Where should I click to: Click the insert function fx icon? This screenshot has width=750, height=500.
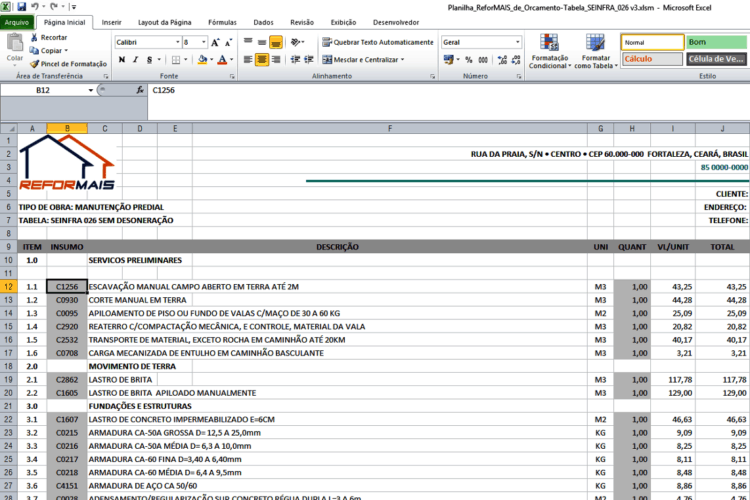click(139, 90)
